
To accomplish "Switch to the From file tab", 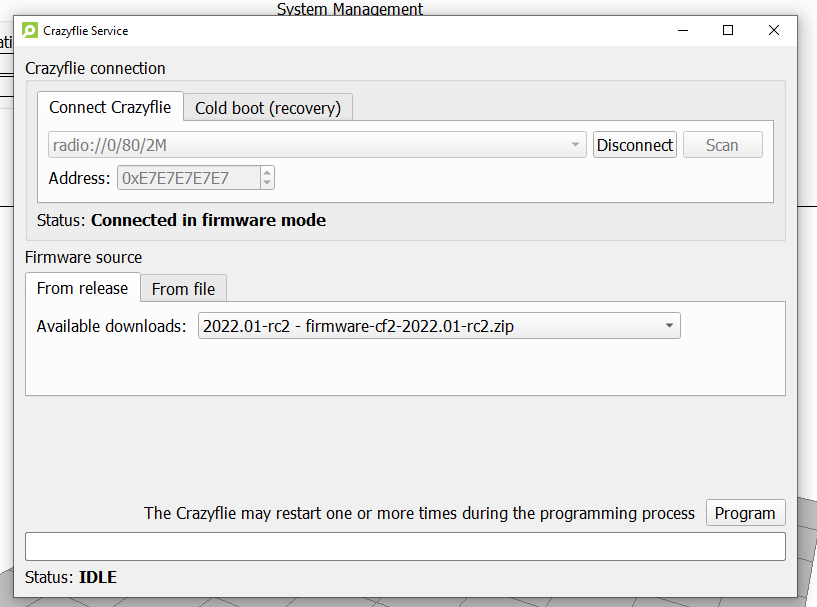I will [183, 289].
